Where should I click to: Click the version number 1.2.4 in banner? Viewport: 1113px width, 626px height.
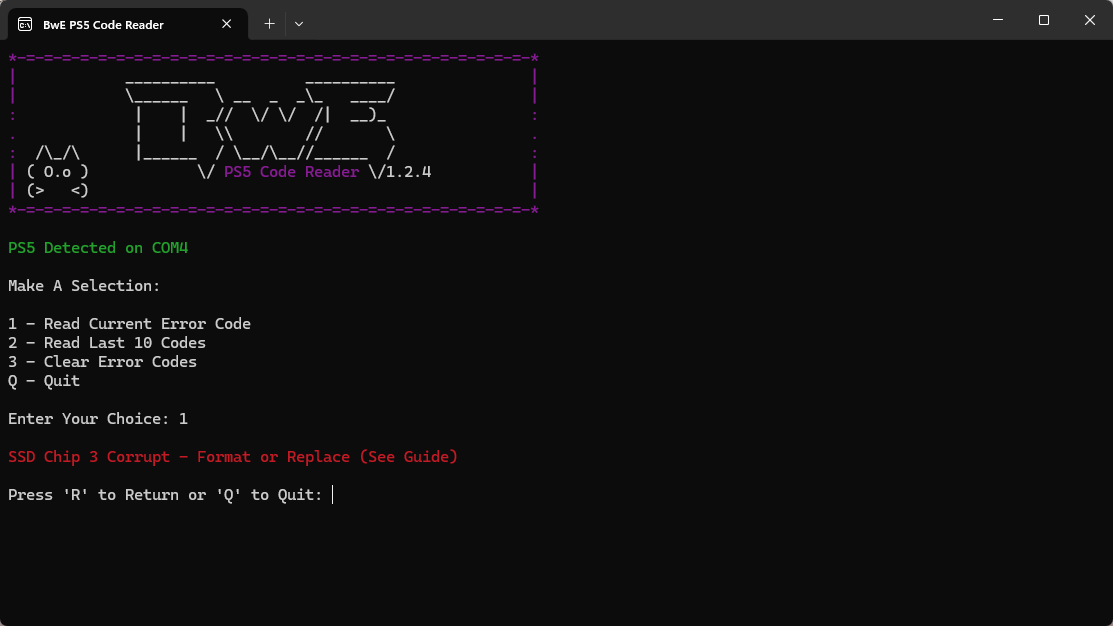tap(409, 172)
